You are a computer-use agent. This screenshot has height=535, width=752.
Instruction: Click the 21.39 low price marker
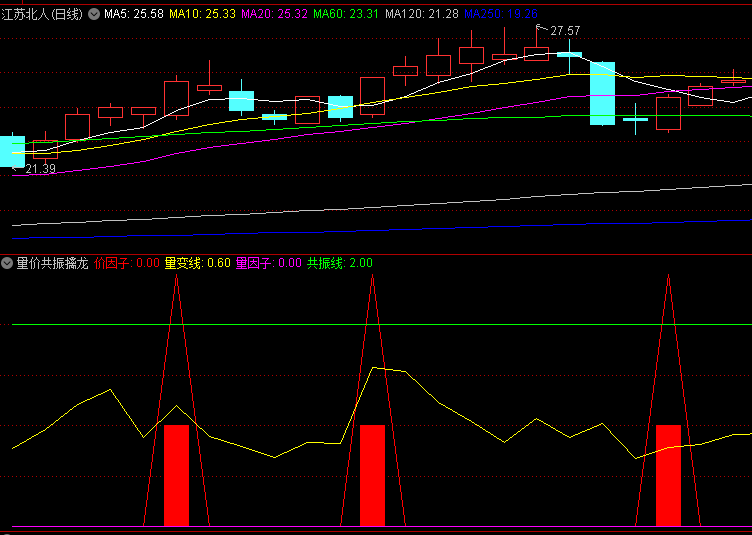[x=40, y=169]
